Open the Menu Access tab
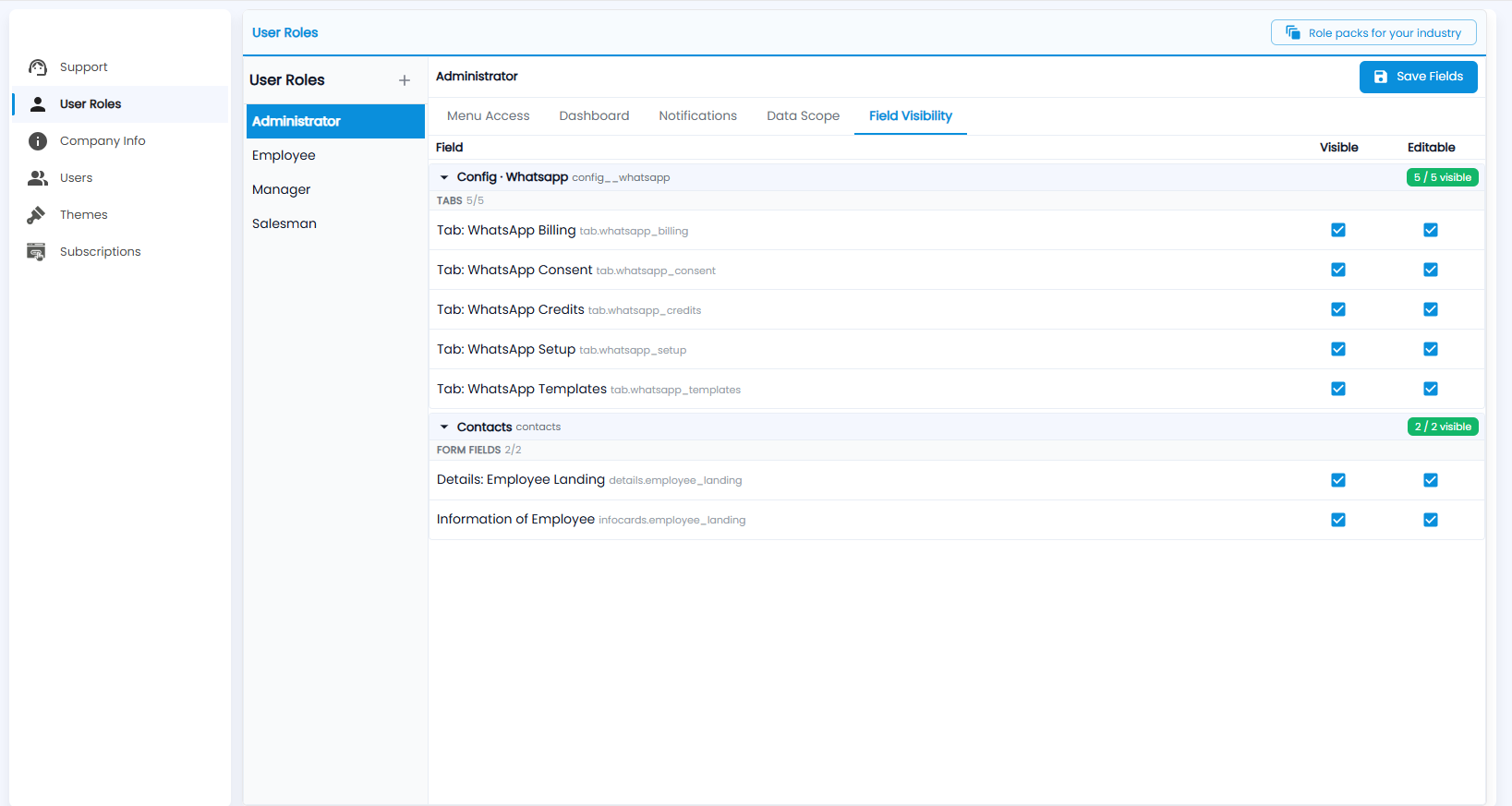 [489, 116]
